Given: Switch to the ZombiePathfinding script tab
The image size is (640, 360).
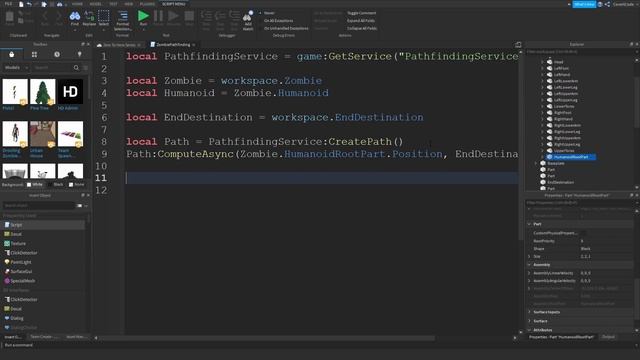Looking at the screenshot, I should [173, 44].
